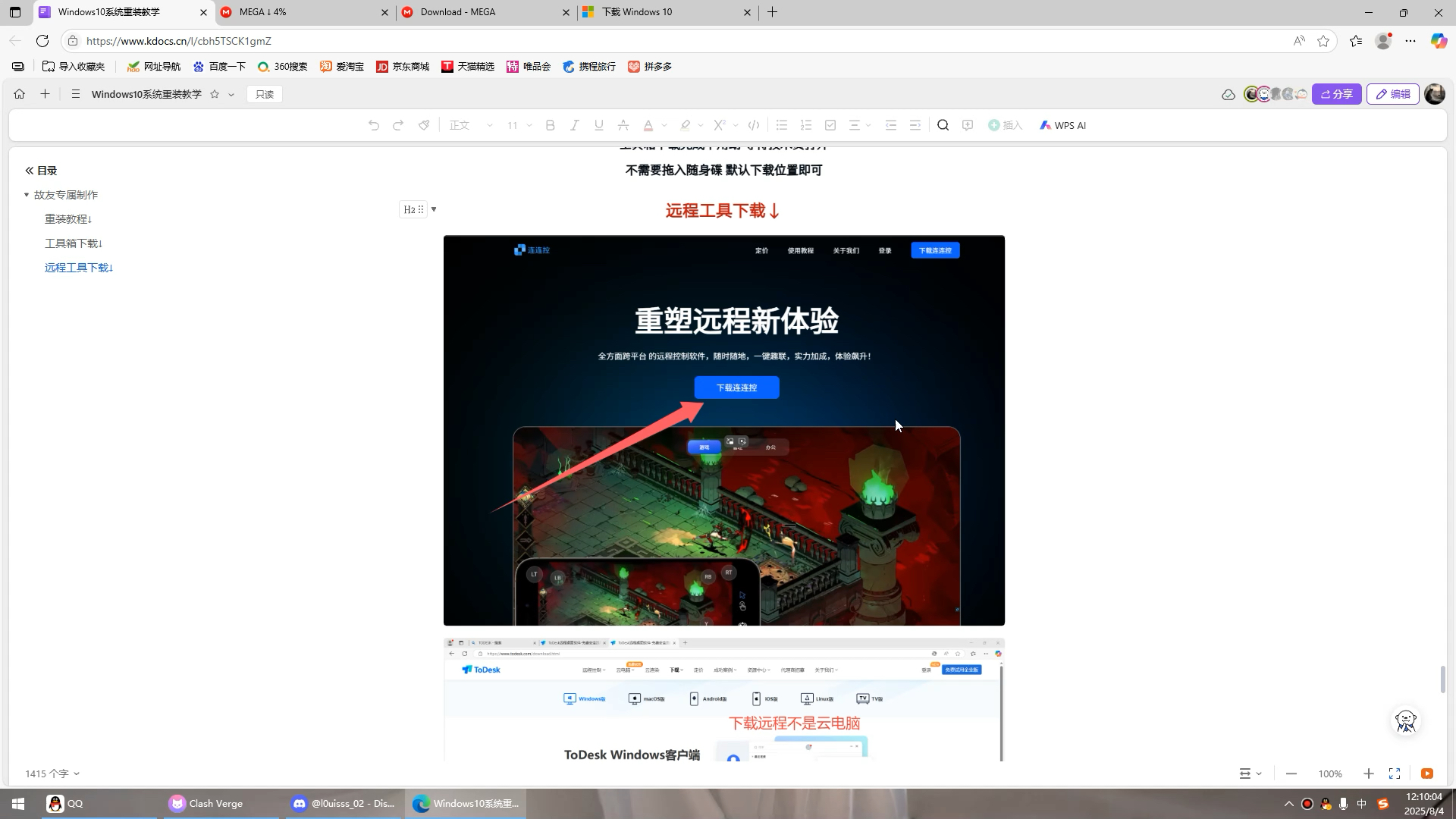Click the 分享 share button
The width and height of the screenshot is (1456, 819).
coord(1337,94)
